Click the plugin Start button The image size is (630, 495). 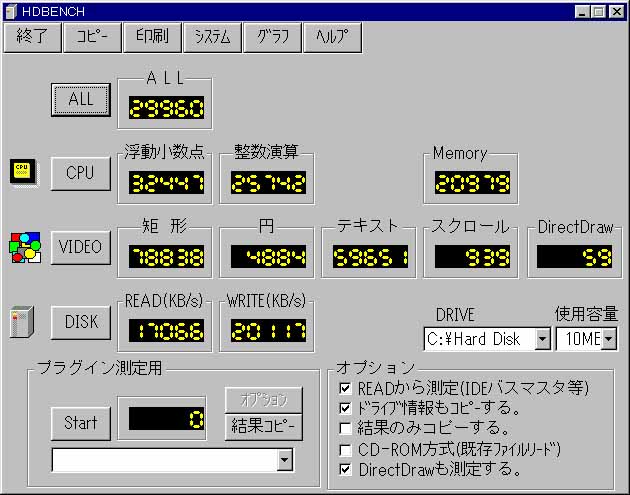(x=81, y=423)
